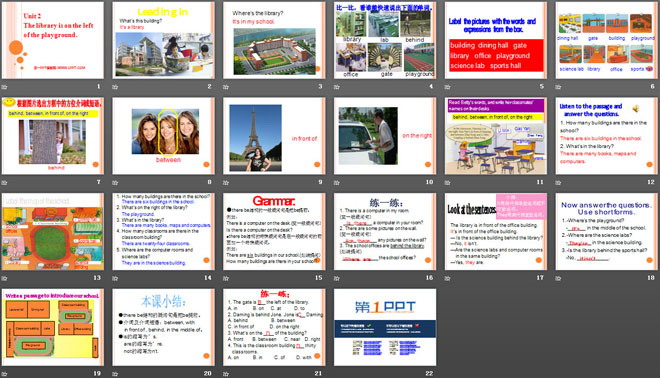Click the animation star icon under slide 14
This screenshot has height=378, width=660.
pyautogui.click(x=115, y=278)
